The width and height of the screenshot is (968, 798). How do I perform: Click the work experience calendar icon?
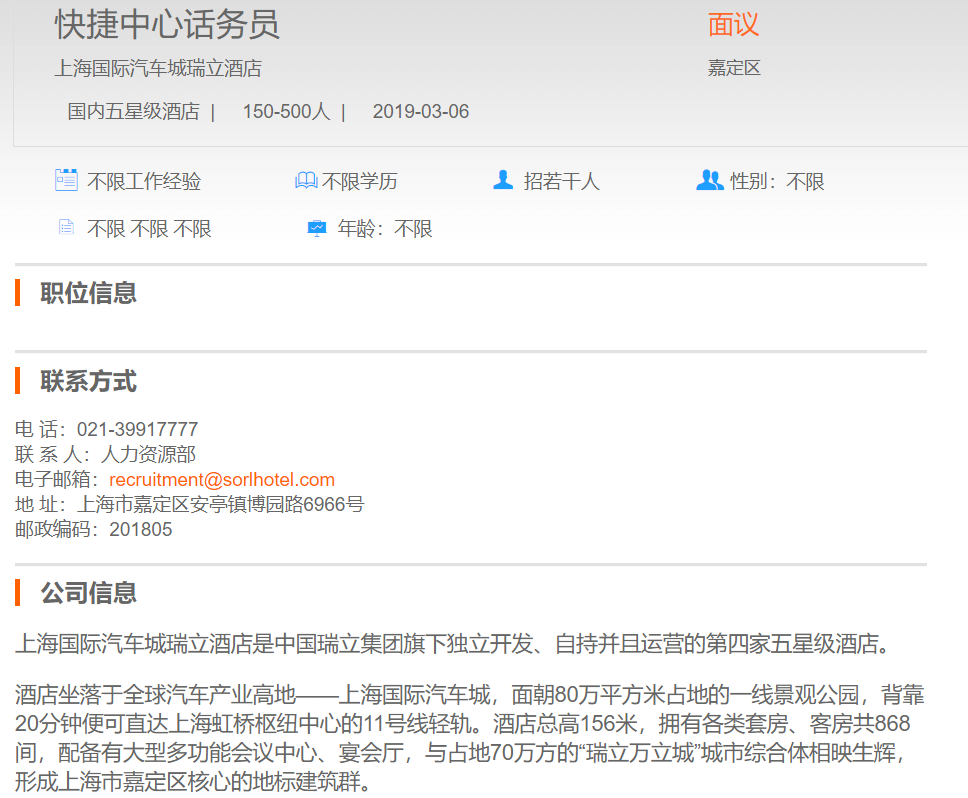point(66,181)
